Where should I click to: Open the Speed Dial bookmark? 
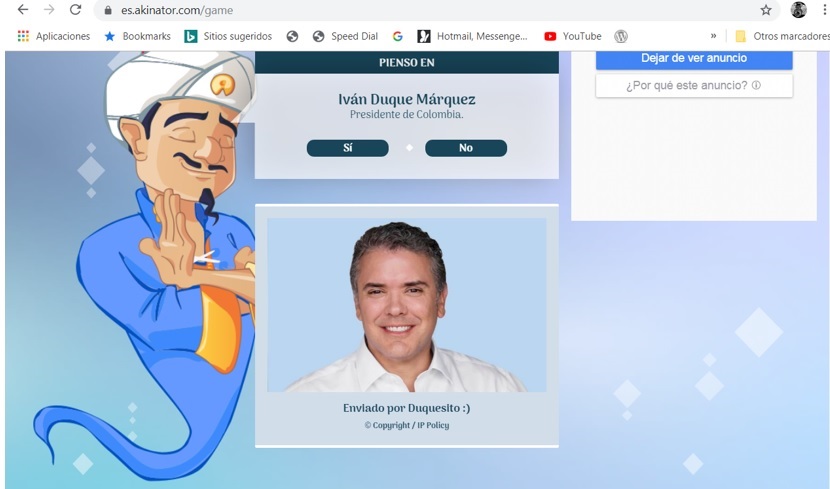(x=345, y=36)
